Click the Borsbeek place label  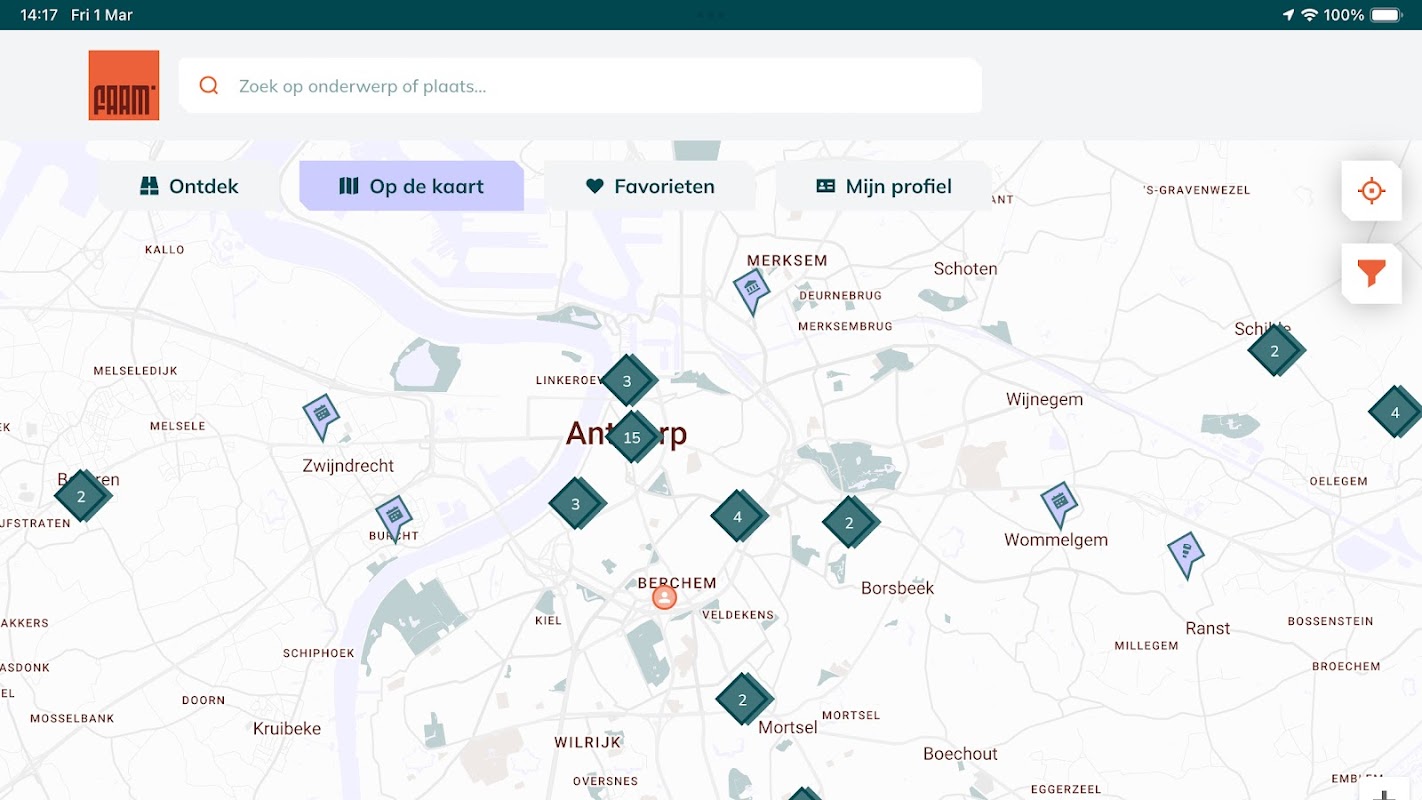coord(898,588)
